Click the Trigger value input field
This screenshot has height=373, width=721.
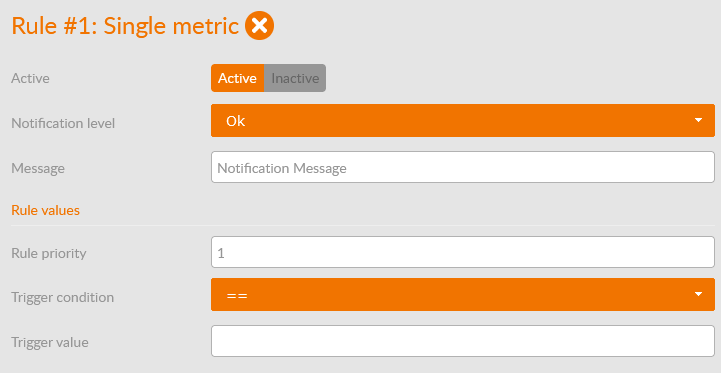click(463, 341)
